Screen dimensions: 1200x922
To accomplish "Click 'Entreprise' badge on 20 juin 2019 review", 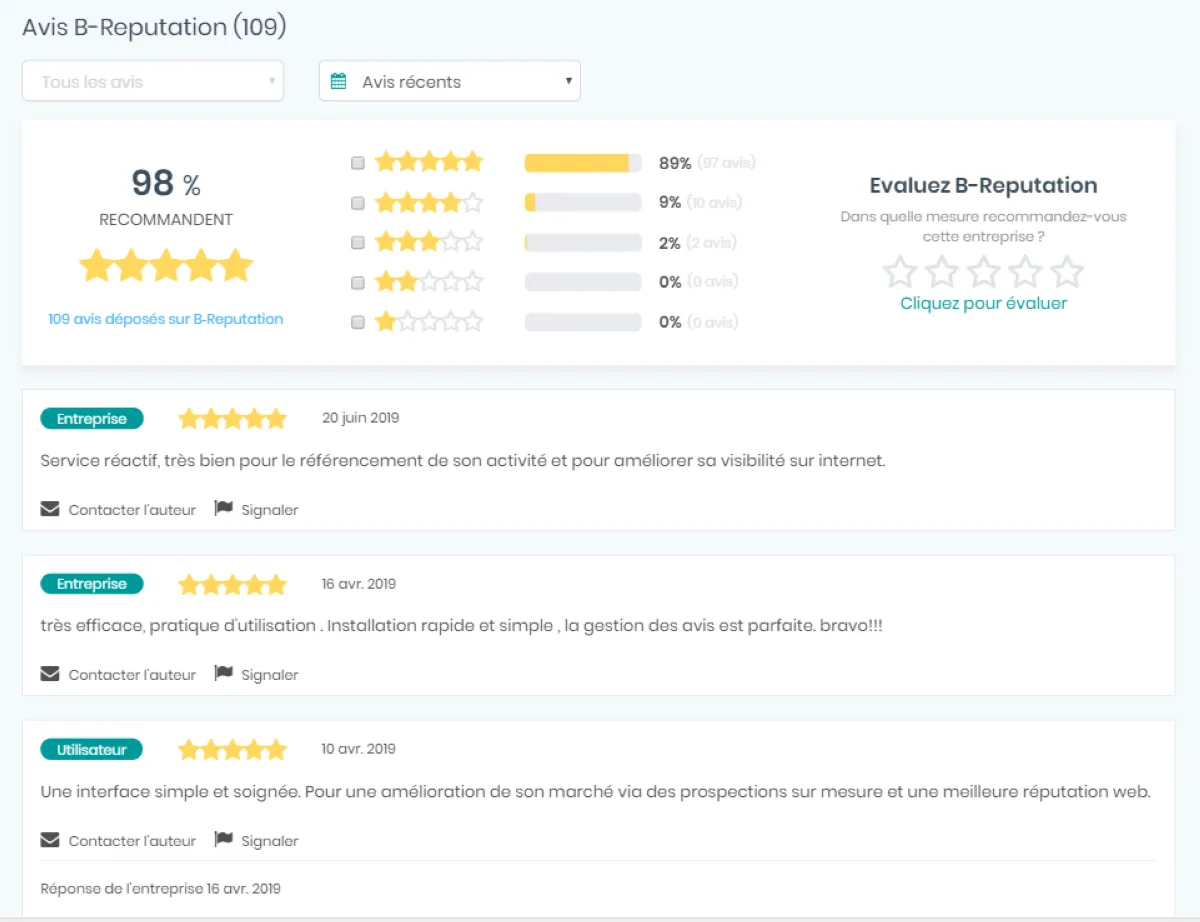I will (x=92, y=419).
